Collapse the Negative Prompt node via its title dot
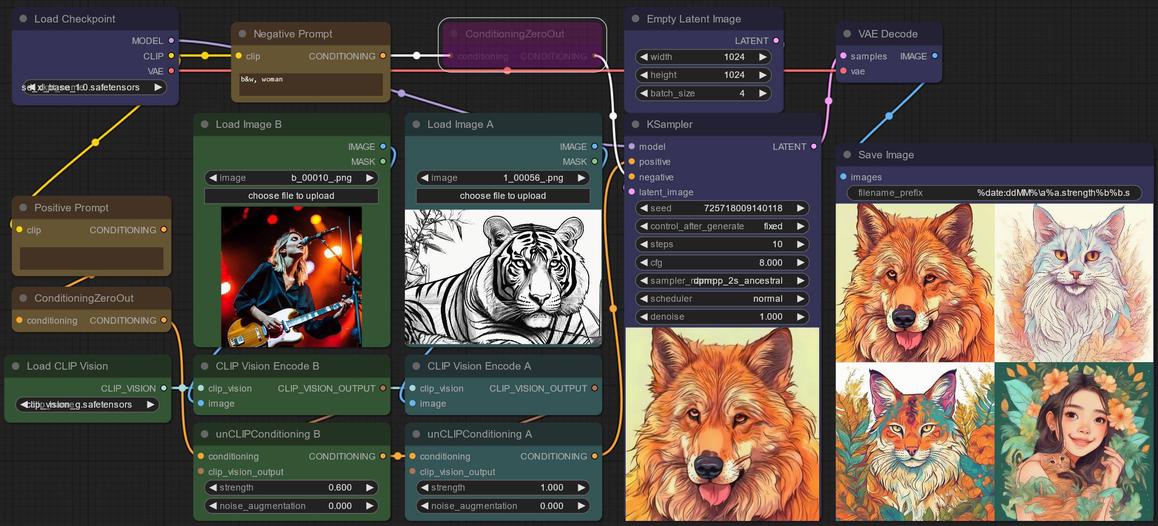The height and width of the screenshot is (526, 1158). click(242, 34)
